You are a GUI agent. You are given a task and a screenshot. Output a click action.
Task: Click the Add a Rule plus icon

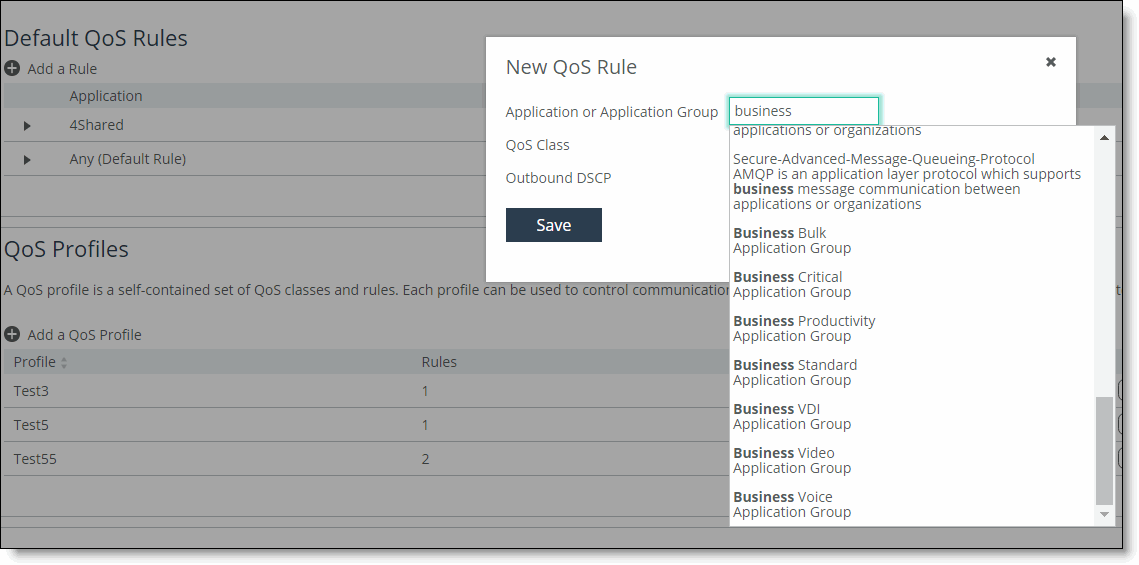click(x=12, y=69)
